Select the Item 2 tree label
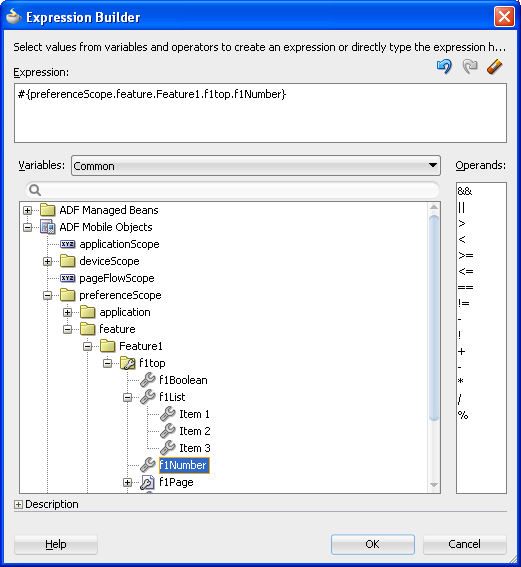Screen dimensions: 521x567 click(x=195, y=431)
